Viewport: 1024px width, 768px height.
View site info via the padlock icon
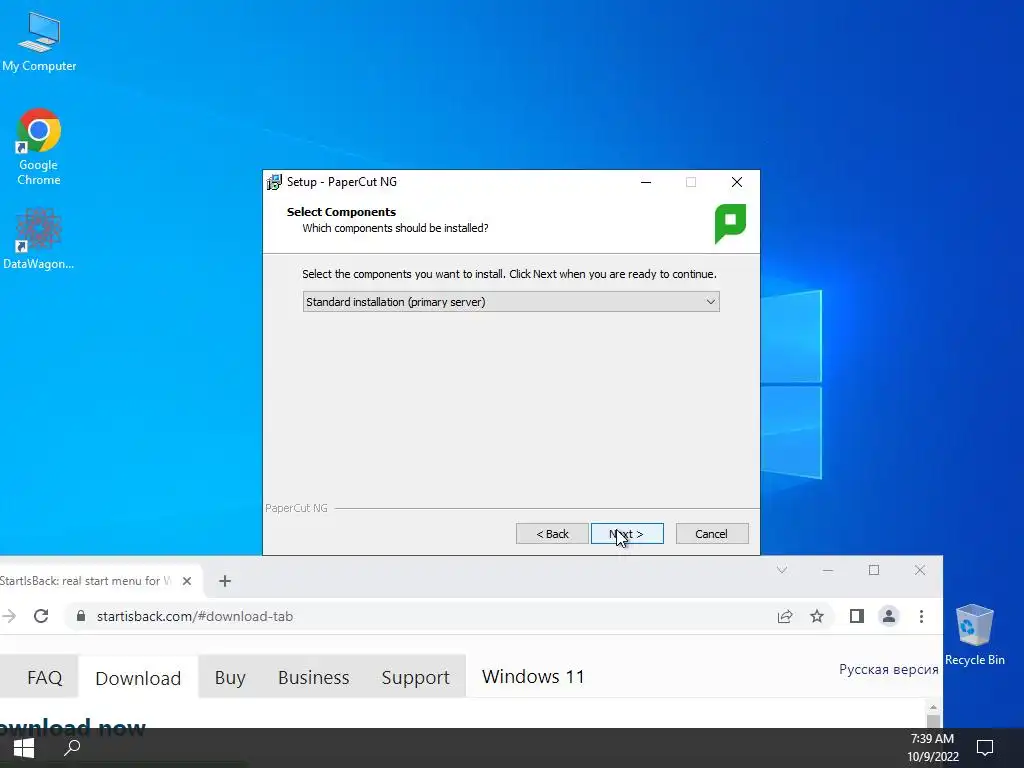tap(81, 616)
